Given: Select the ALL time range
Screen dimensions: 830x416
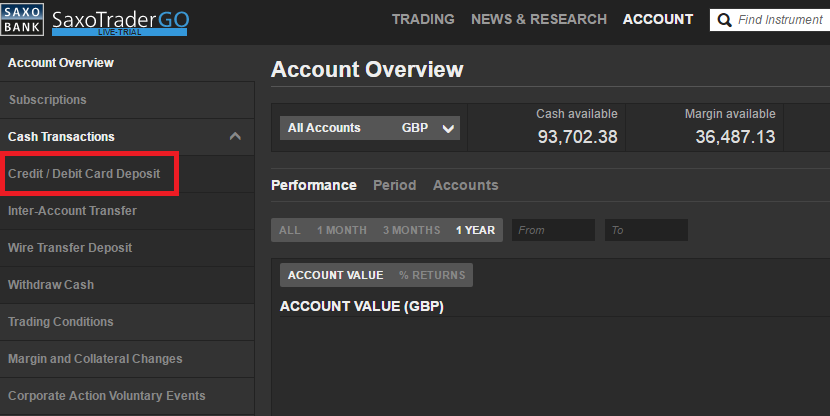Looking at the screenshot, I should [290, 230].
